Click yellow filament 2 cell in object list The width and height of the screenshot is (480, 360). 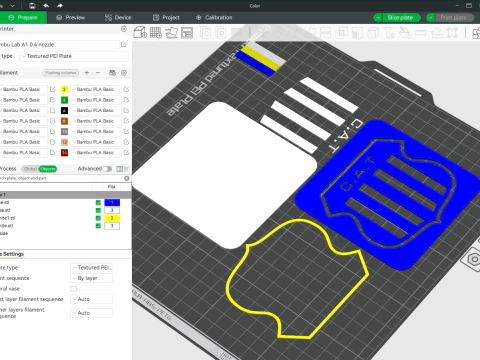pos(112,218)
